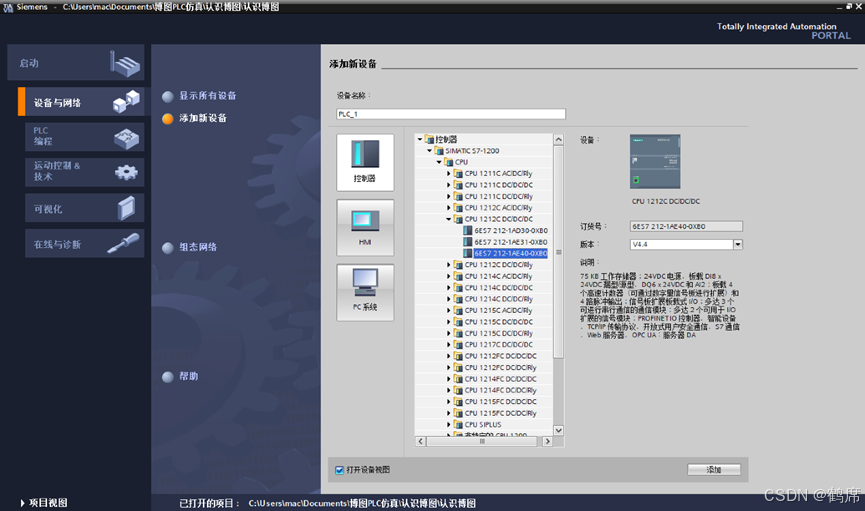
Task: Click CPU SIPLUS folder icon
Action: coord(458,424)
